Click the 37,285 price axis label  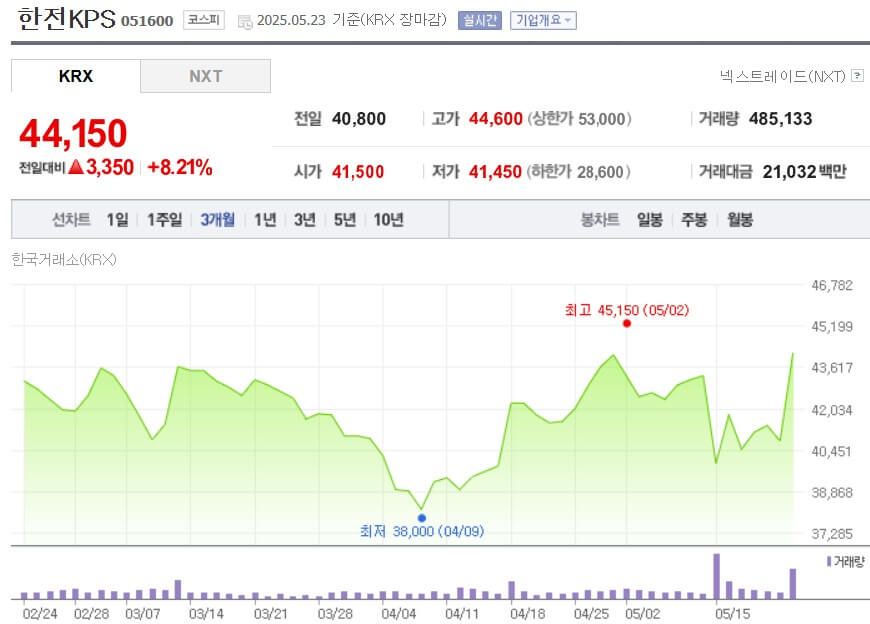832,534
